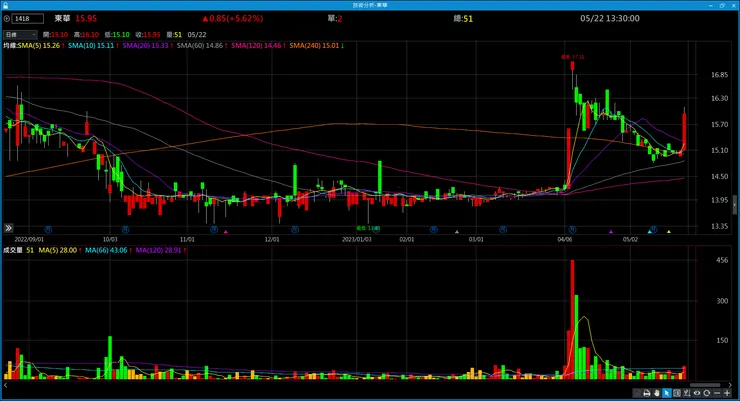Screen dimensions: 740x401
Task: Click the 成交量 volume panel label
Action: tap(13, 250)
